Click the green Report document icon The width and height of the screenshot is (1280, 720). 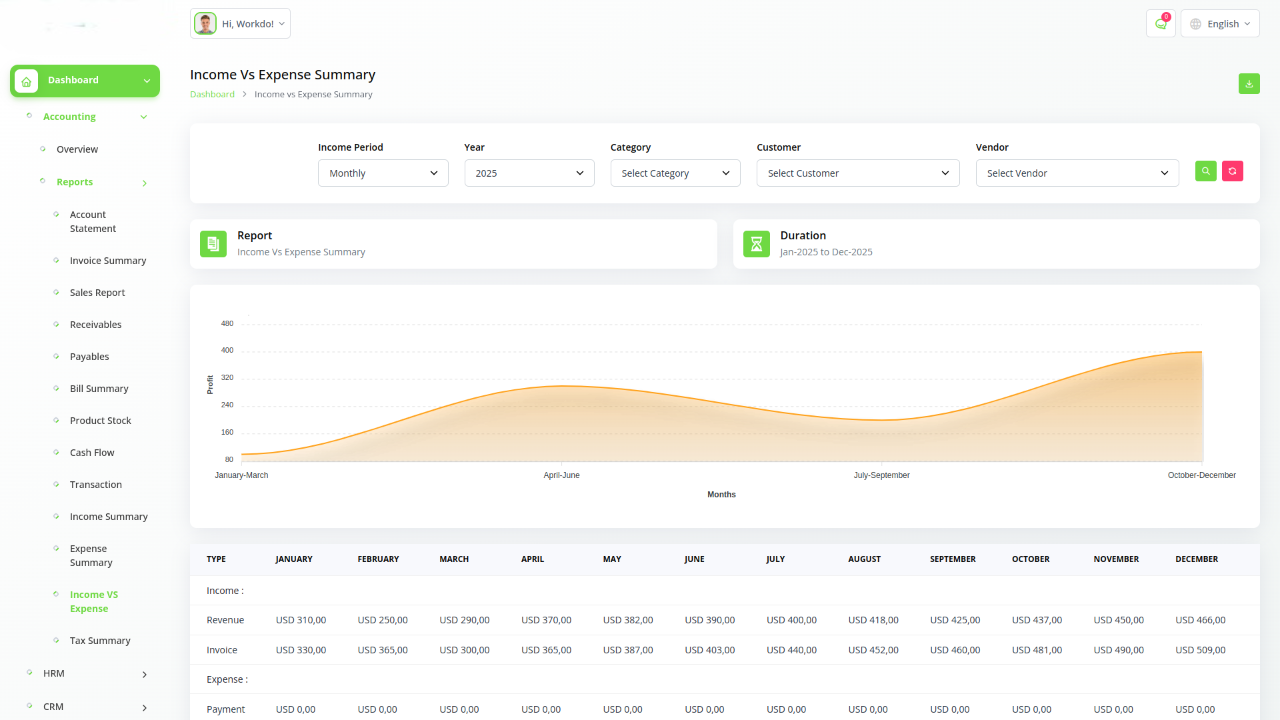tap(213, 244)
